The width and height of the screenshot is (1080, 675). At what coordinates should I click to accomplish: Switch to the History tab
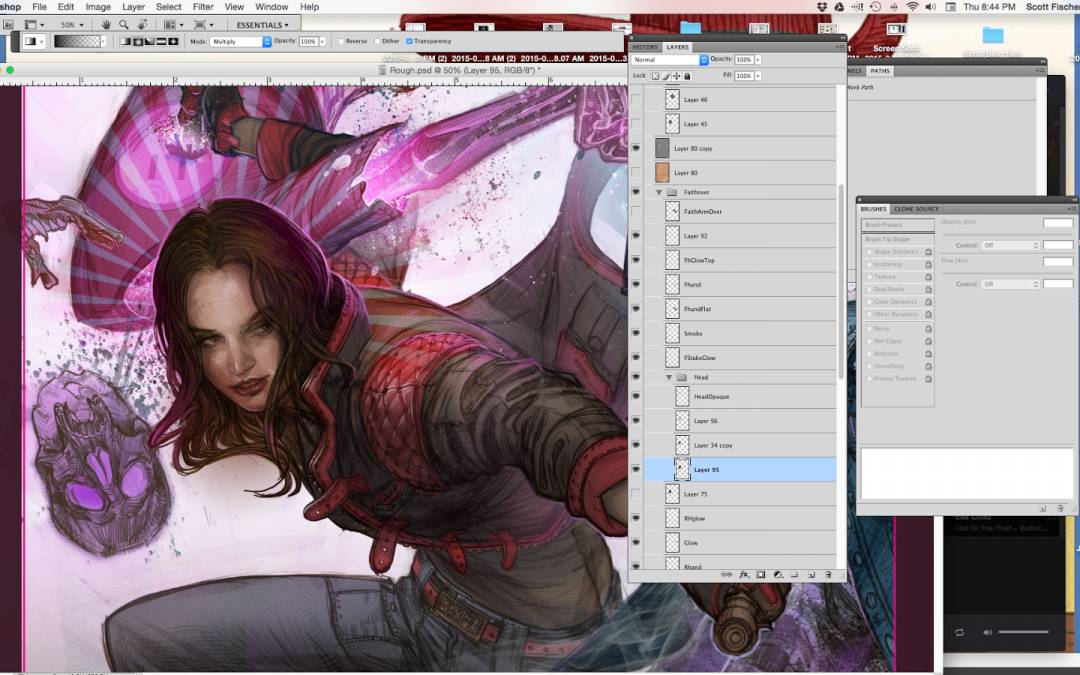click(645, 47)
